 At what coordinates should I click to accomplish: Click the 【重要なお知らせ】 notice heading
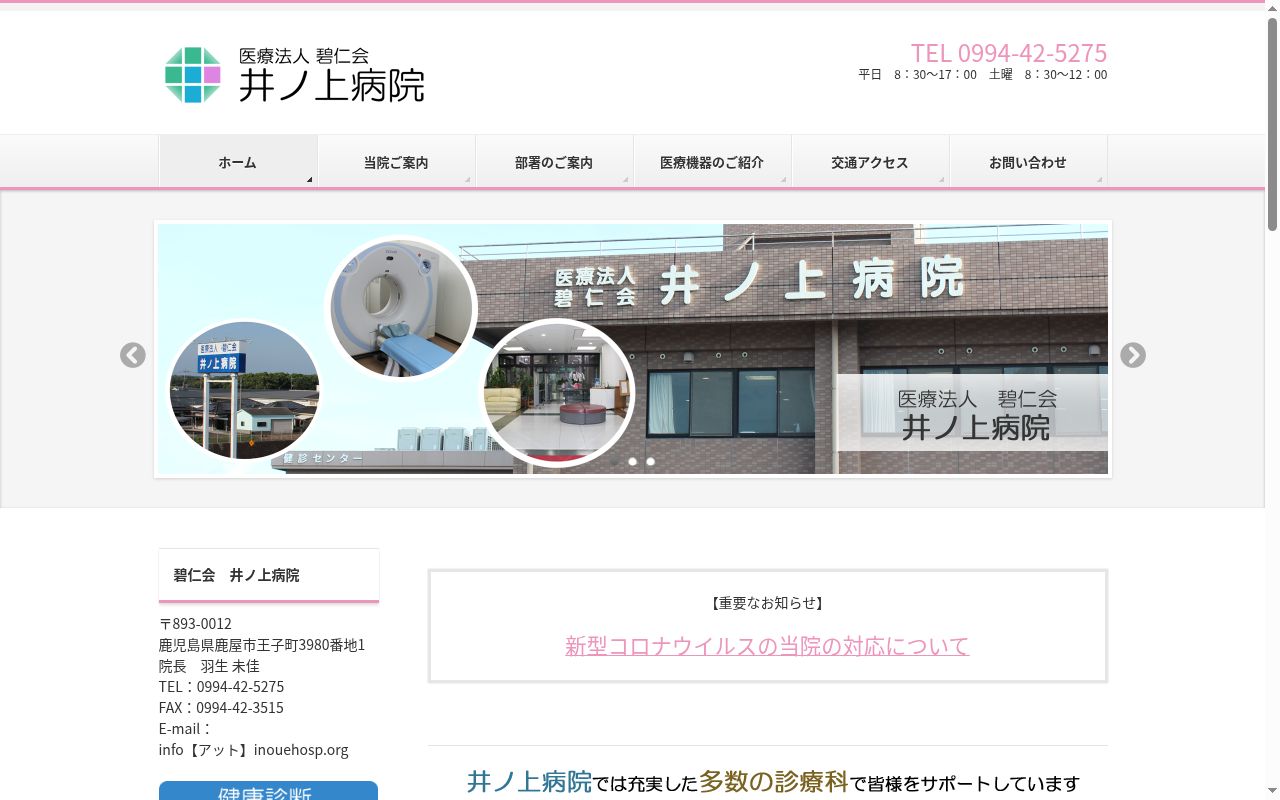[x=767, y=603]
